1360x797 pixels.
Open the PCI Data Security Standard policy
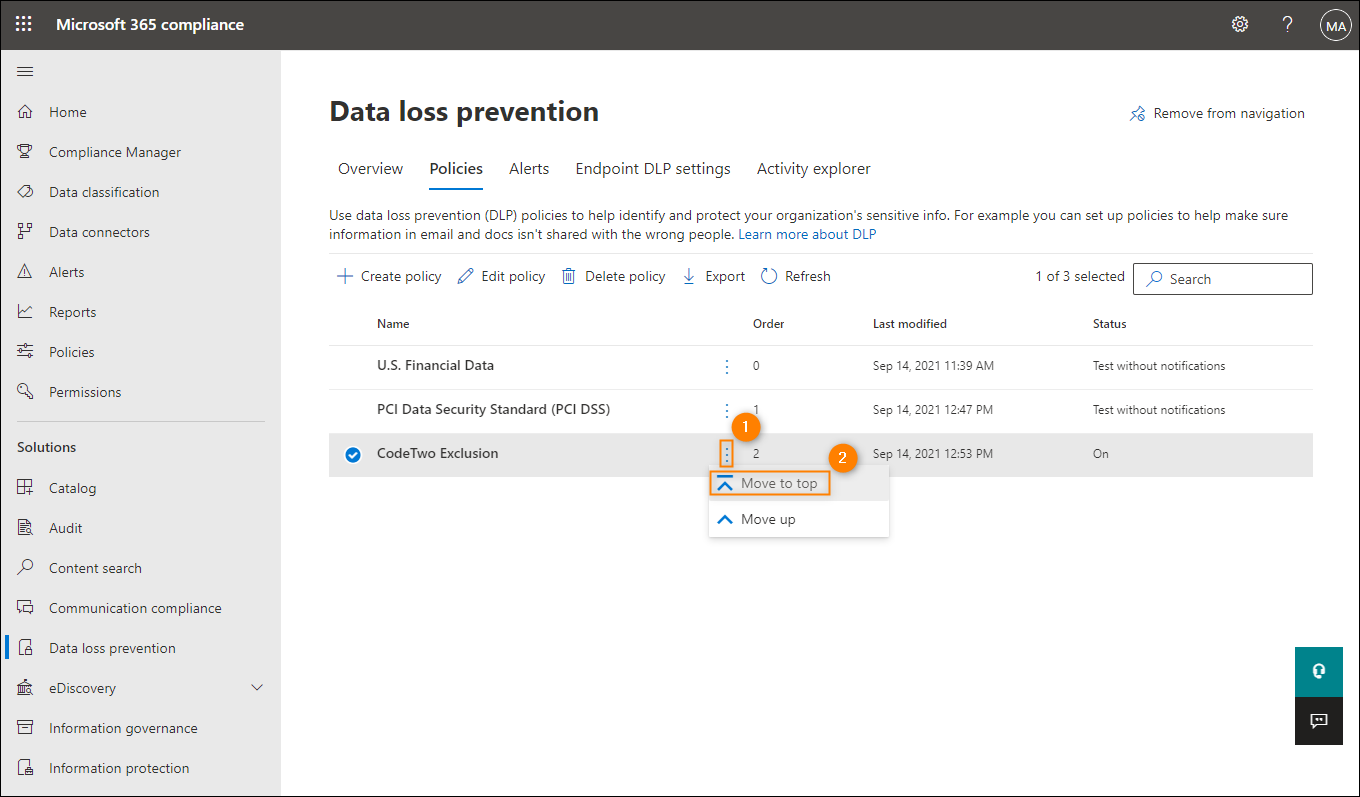[493, 410]
